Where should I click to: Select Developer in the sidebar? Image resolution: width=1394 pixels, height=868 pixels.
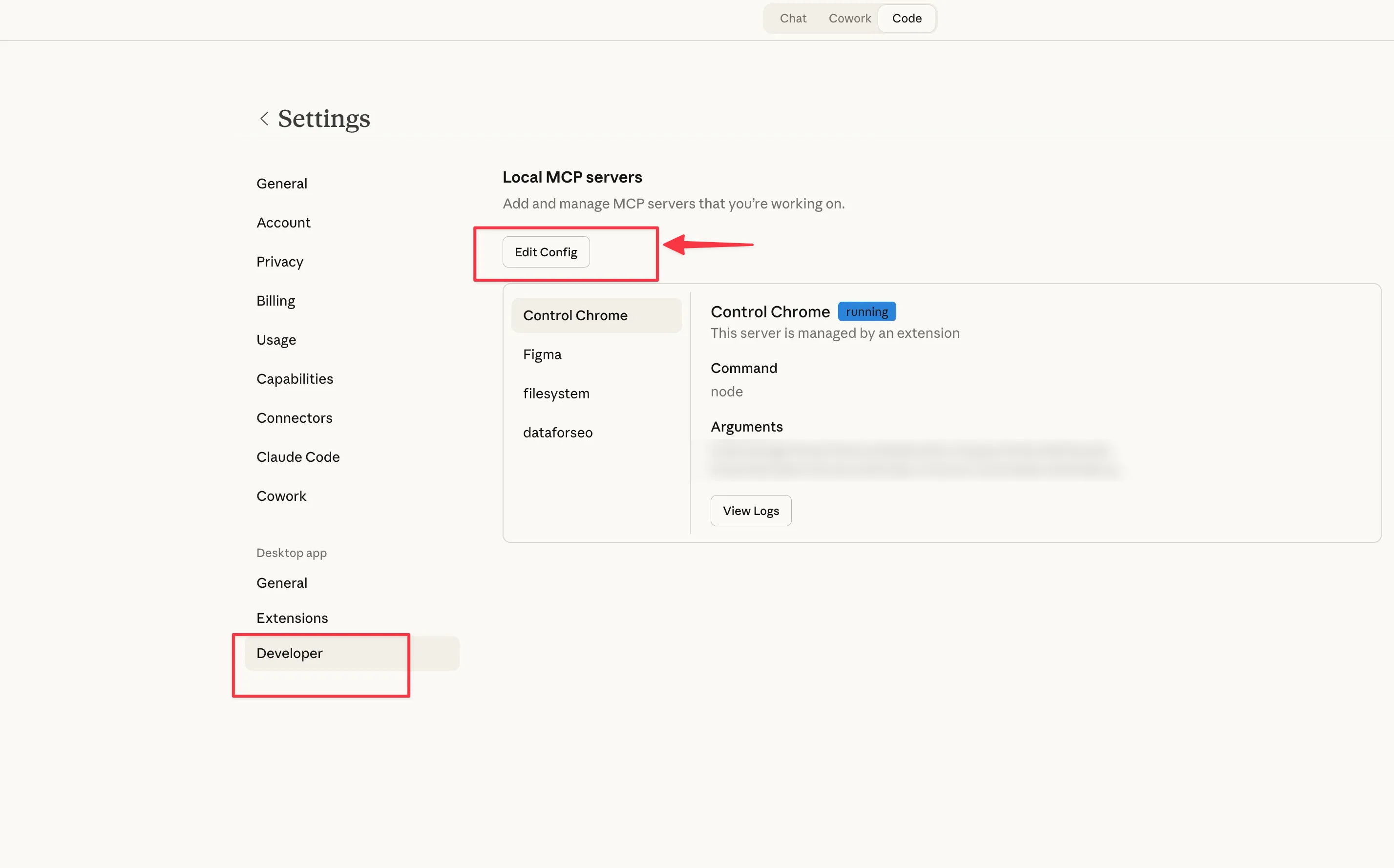(289, 653)
